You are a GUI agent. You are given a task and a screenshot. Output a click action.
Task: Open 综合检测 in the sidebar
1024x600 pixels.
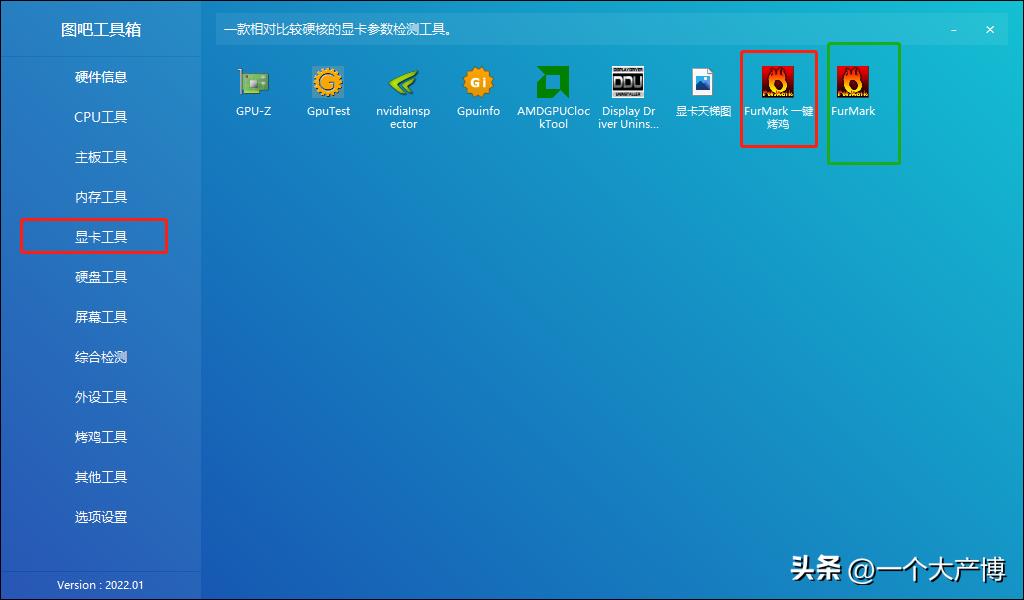click(101, 357)
